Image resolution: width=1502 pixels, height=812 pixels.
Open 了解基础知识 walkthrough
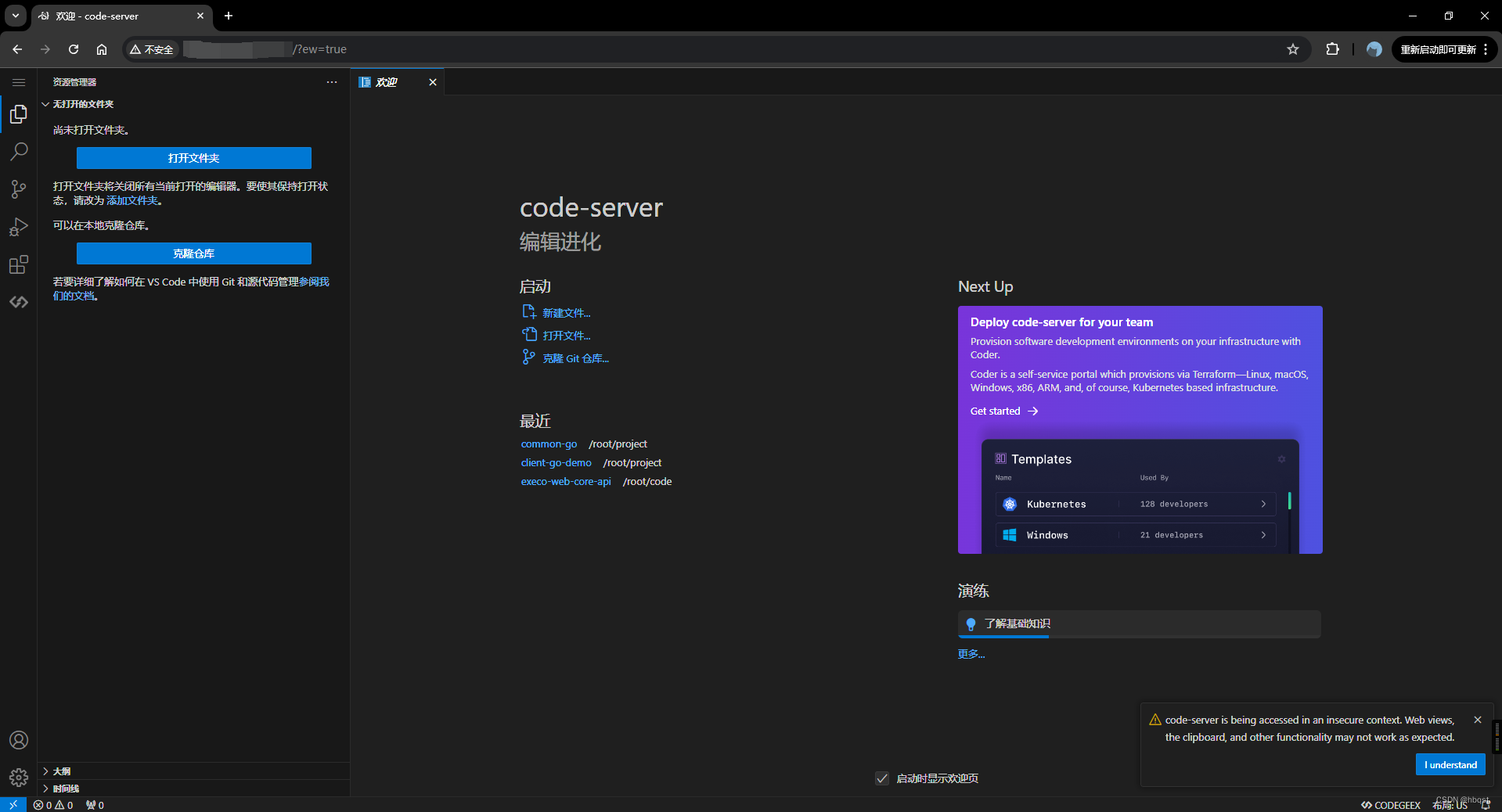[1140, 624]
